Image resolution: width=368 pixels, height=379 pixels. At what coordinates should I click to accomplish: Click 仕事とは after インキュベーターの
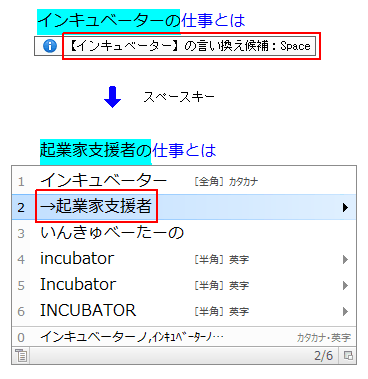coord(213,21)
